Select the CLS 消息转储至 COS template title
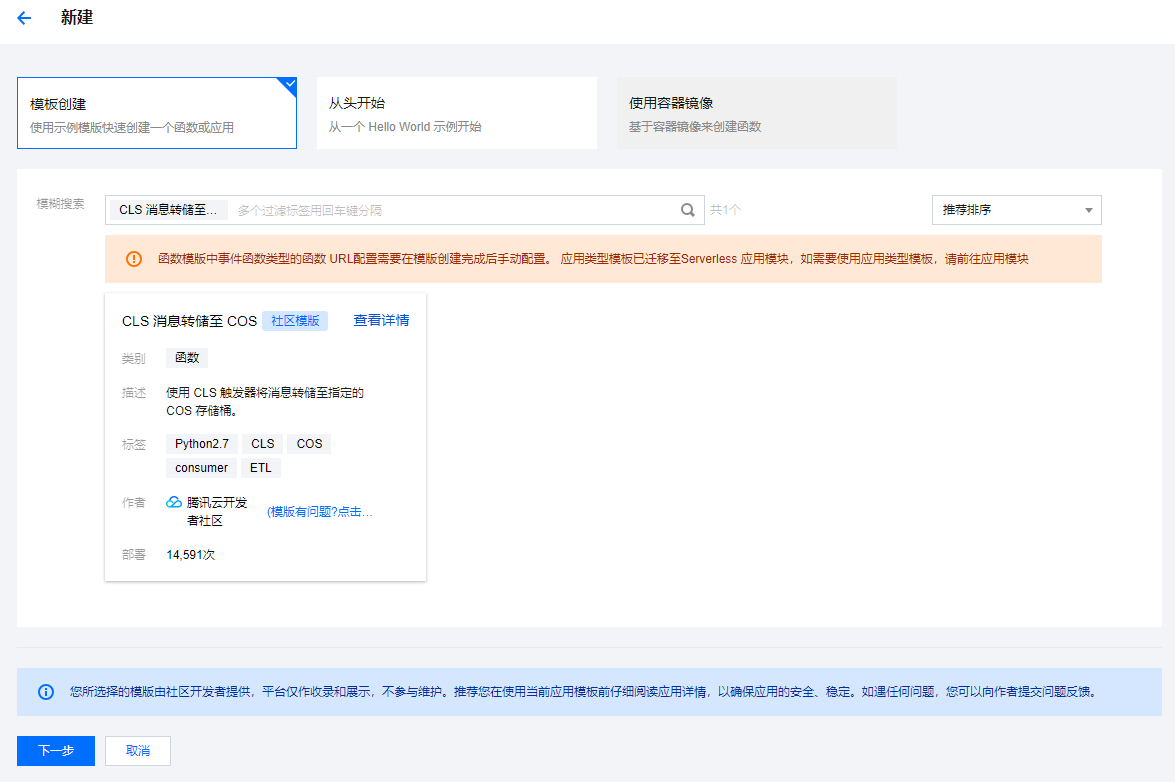 coord(190,321)
